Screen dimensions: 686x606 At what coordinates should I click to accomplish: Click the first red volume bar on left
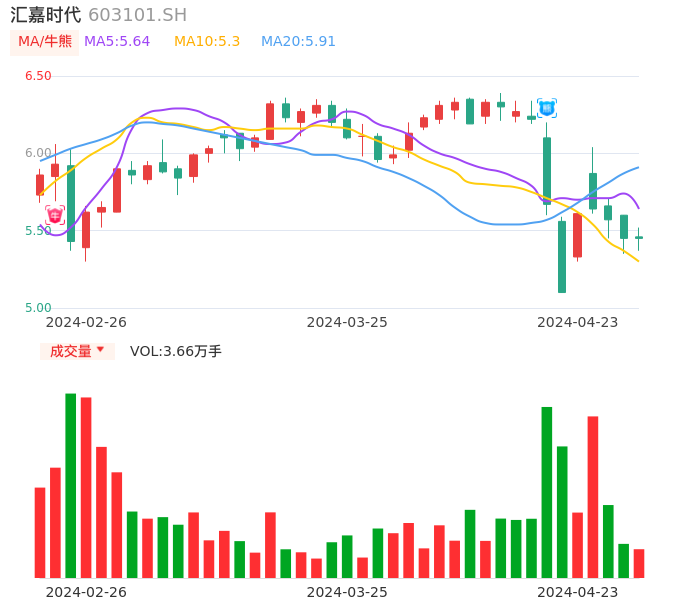[x=40, y=532]
